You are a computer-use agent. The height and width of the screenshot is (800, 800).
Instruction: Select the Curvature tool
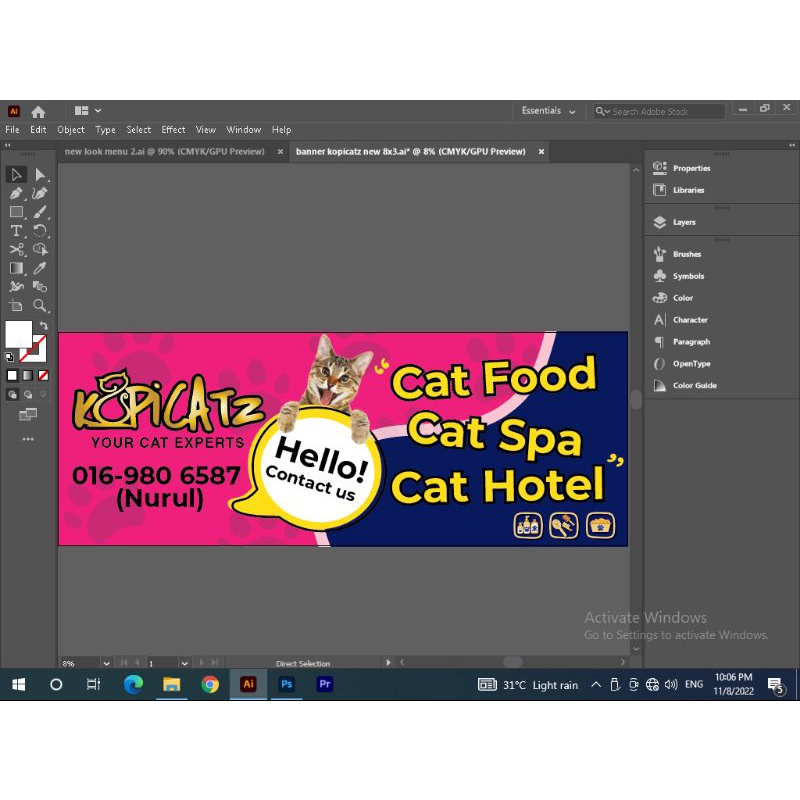40,193
